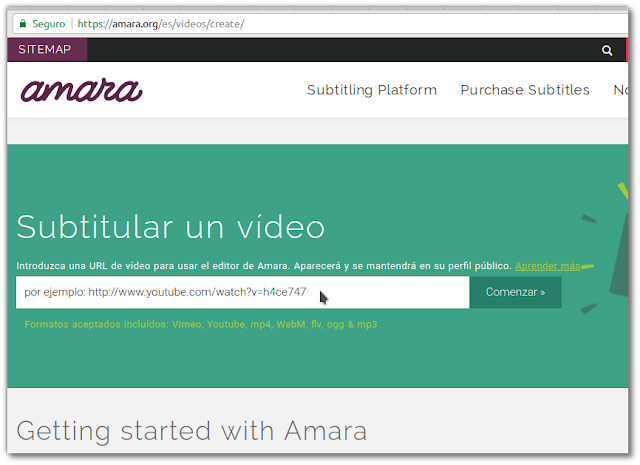
Task: Click the Introduzca una URL instruction text
Action: tap(264, 266)
